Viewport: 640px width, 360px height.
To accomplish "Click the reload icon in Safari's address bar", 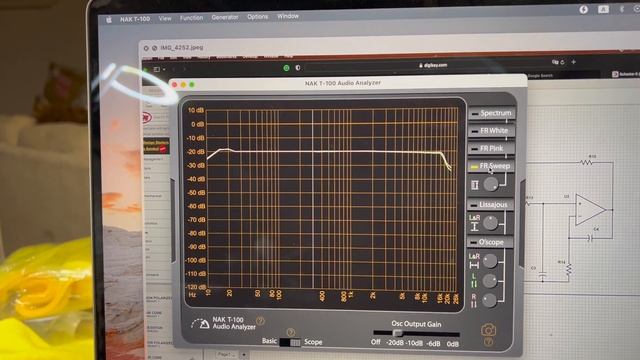I will [x=562, y=62].
